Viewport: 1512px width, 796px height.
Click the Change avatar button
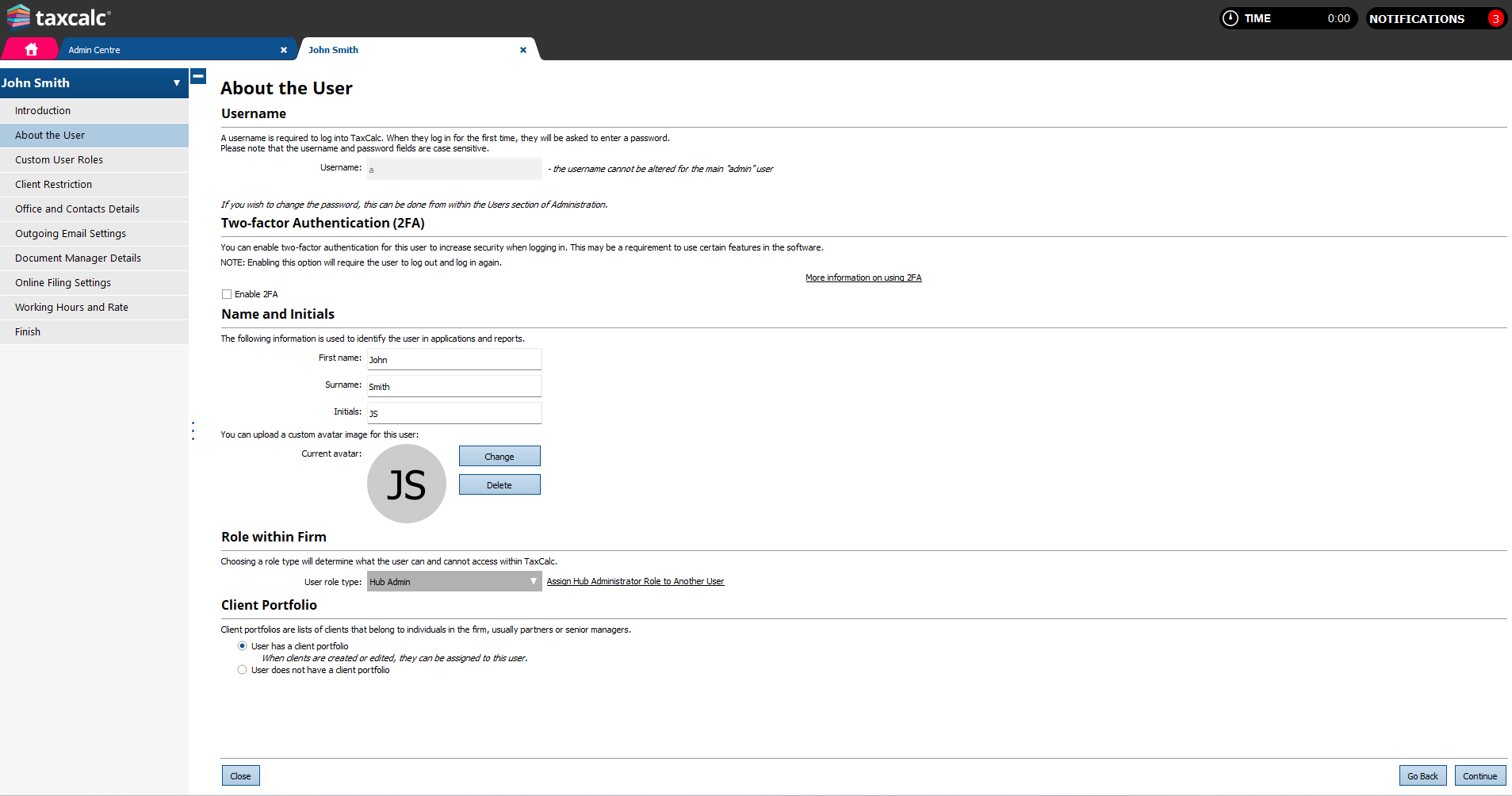500,456
